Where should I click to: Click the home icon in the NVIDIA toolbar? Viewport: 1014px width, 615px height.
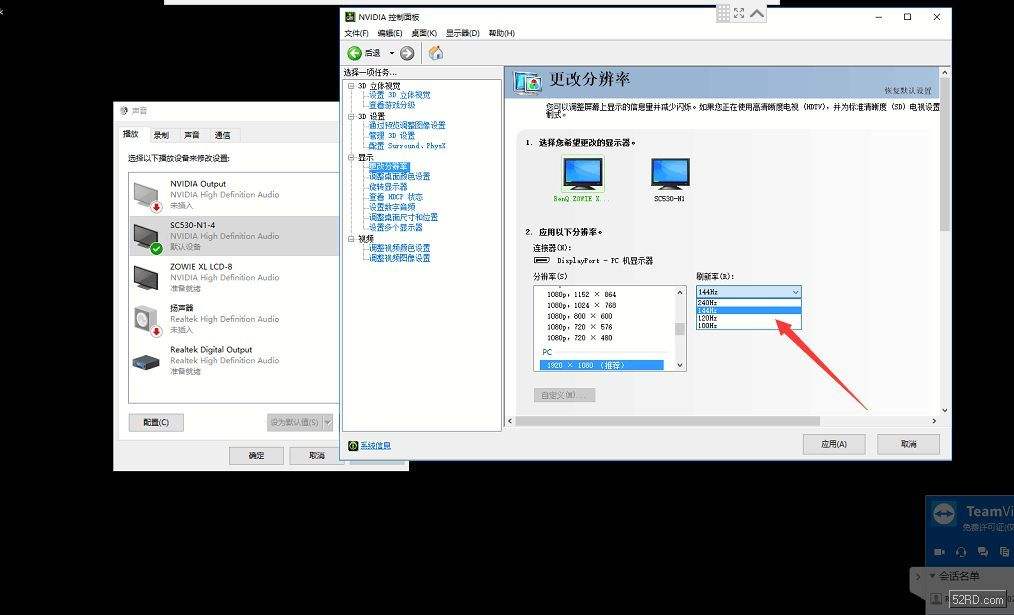pos(435,53)
